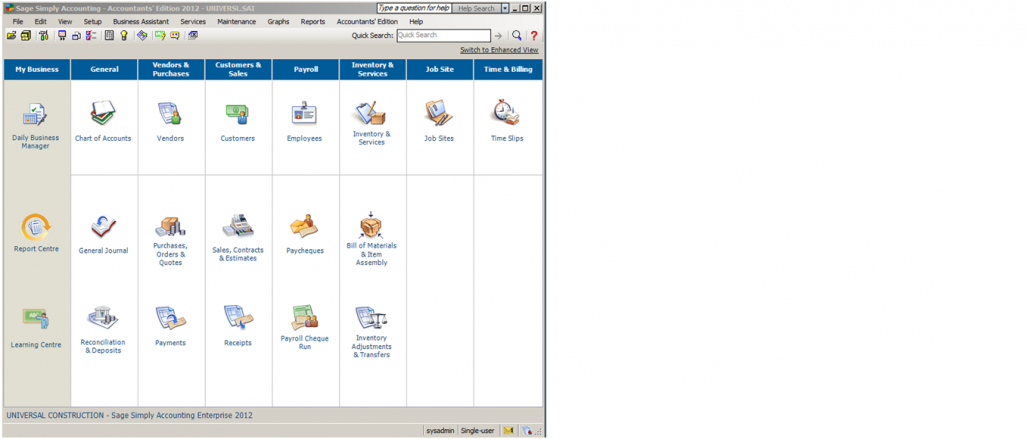The width and height of the screenshot is (1029, 439).
Task: Click the Payroll column header
Action: (305, 70)
